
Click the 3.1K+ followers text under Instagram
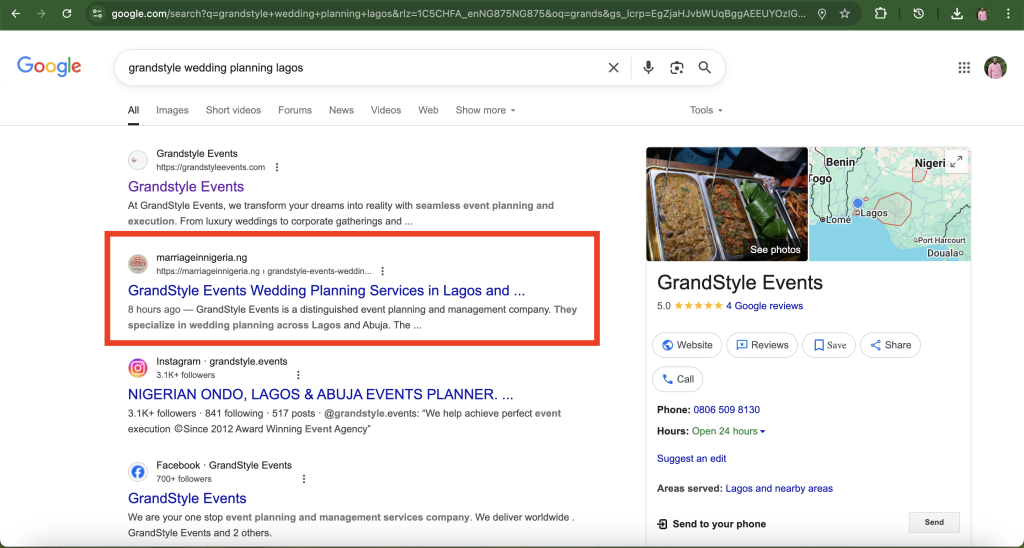coord(185,375)
